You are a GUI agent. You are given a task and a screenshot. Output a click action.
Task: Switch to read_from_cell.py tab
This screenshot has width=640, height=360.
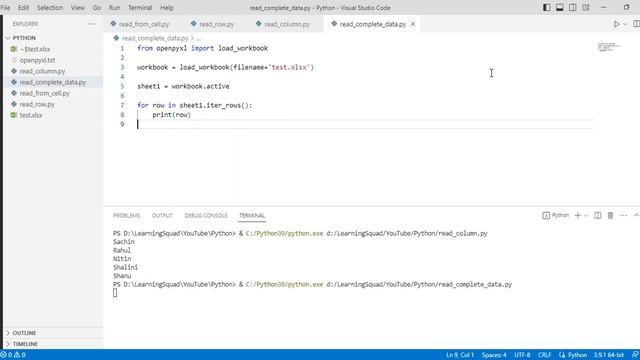coord(140,24)
